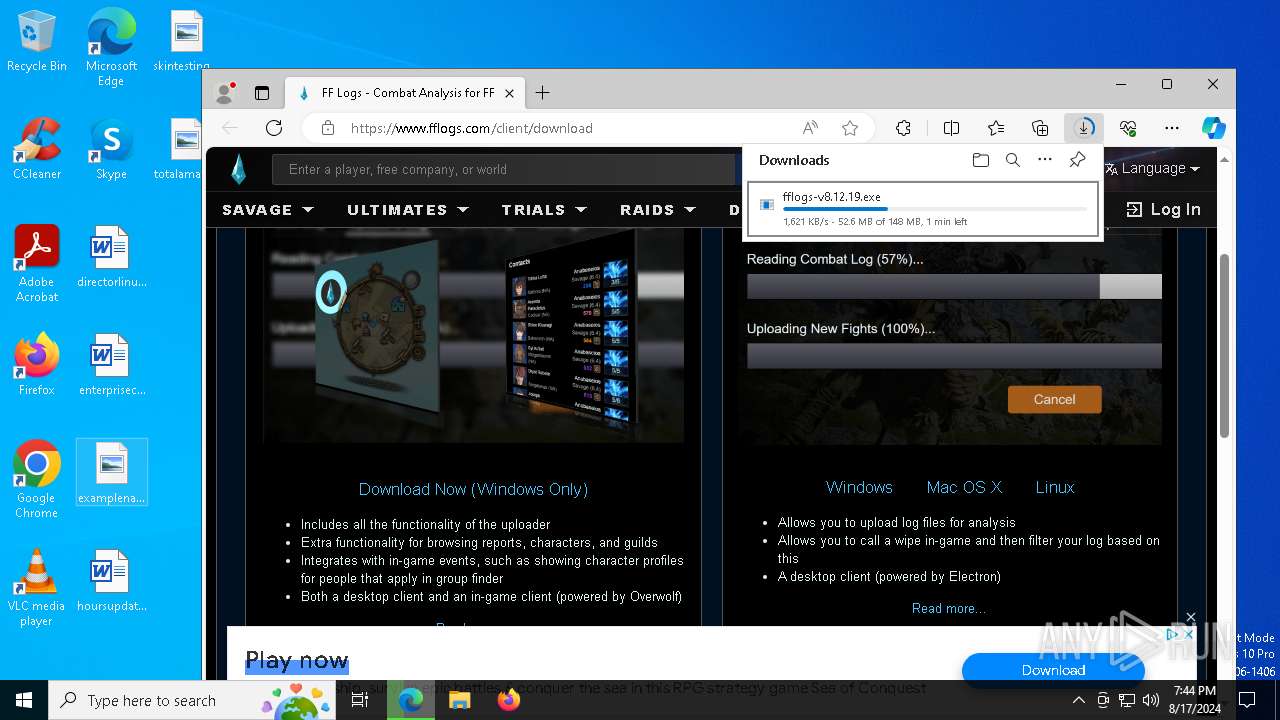Focus the player search field
This screenshot has height=720, width=1280.
click(x=505, y=169)
